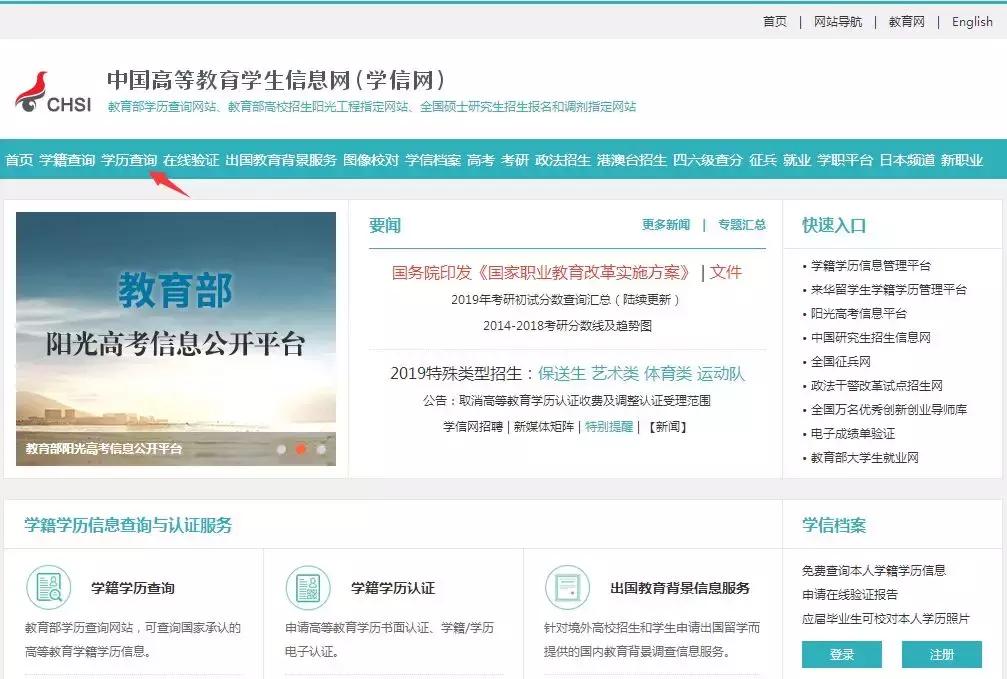Image resolution: width=1007 pixels, height=679 pixels.
Task: Open the 四六级查分 menu item
Action: coord(711,158)
